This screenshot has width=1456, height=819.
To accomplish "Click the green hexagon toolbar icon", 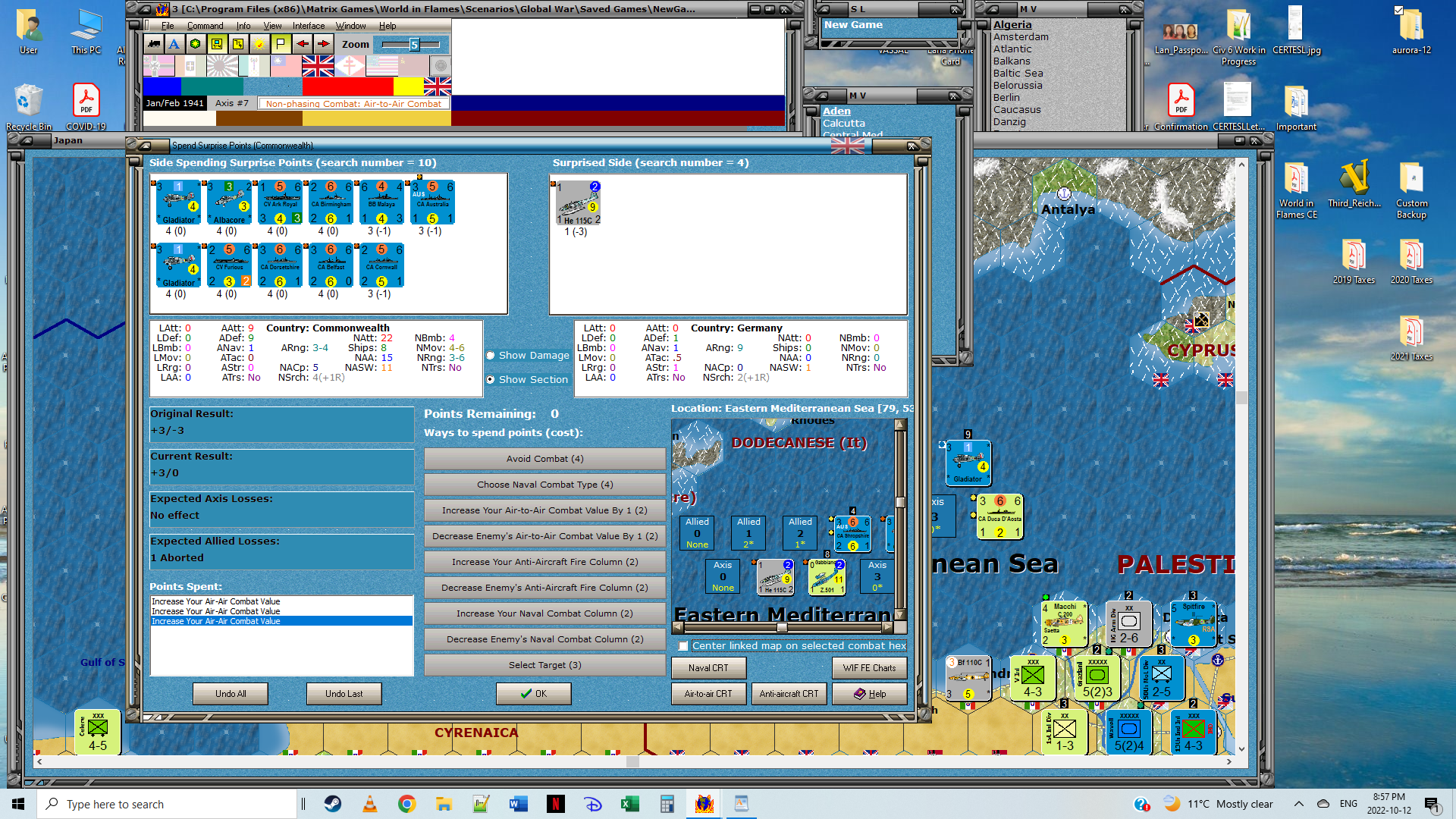I will [196, 44].
